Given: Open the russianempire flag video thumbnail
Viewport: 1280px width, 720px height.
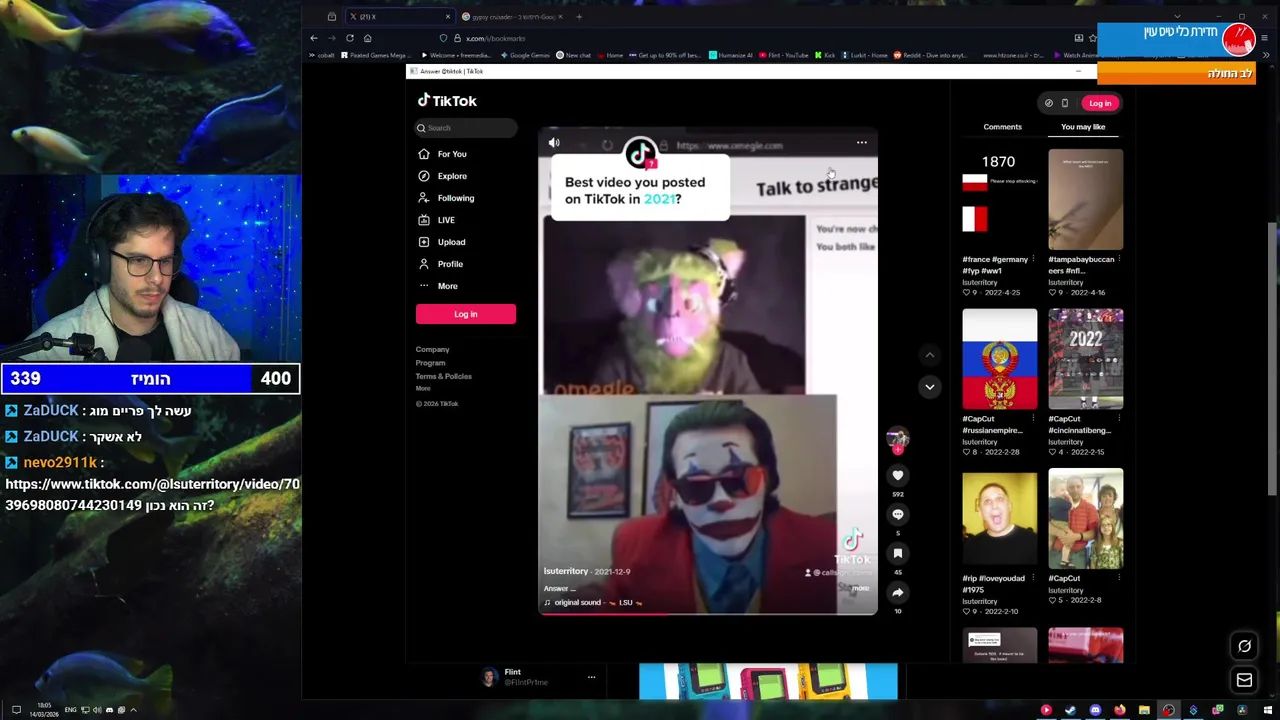Looking at the screenshot, I should [x=1000, y=359].
